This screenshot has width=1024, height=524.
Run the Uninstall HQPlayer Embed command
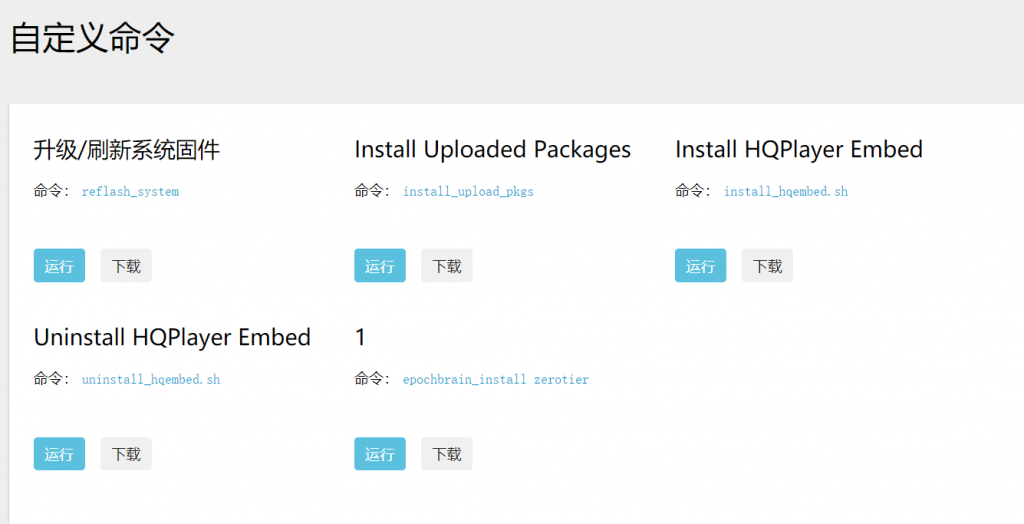(59, 453)
